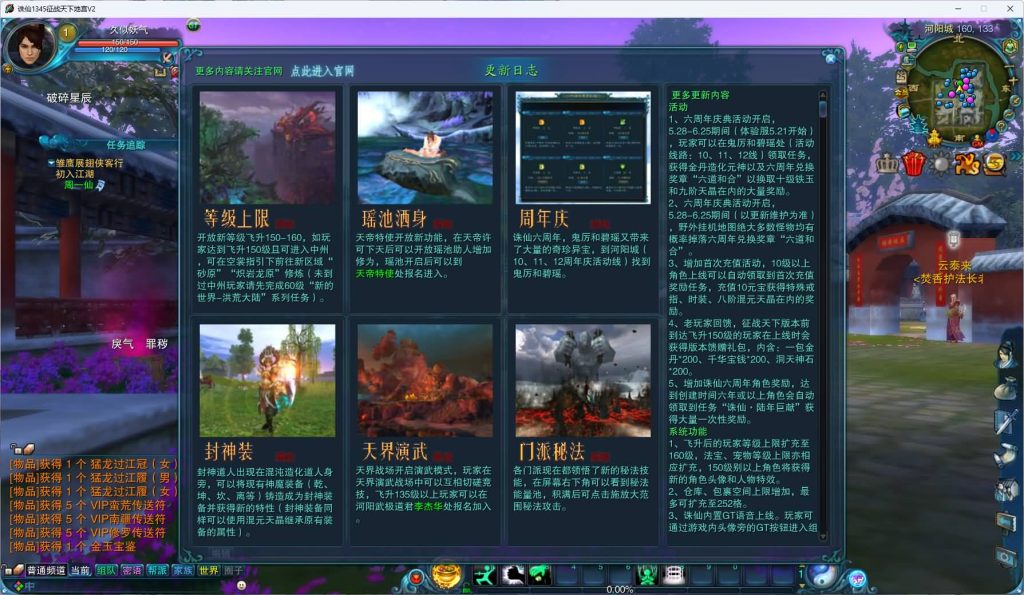Collapse the minimap with its side arrow button
Viewport: 1024px width, 595px height.
pos(1016,100)
